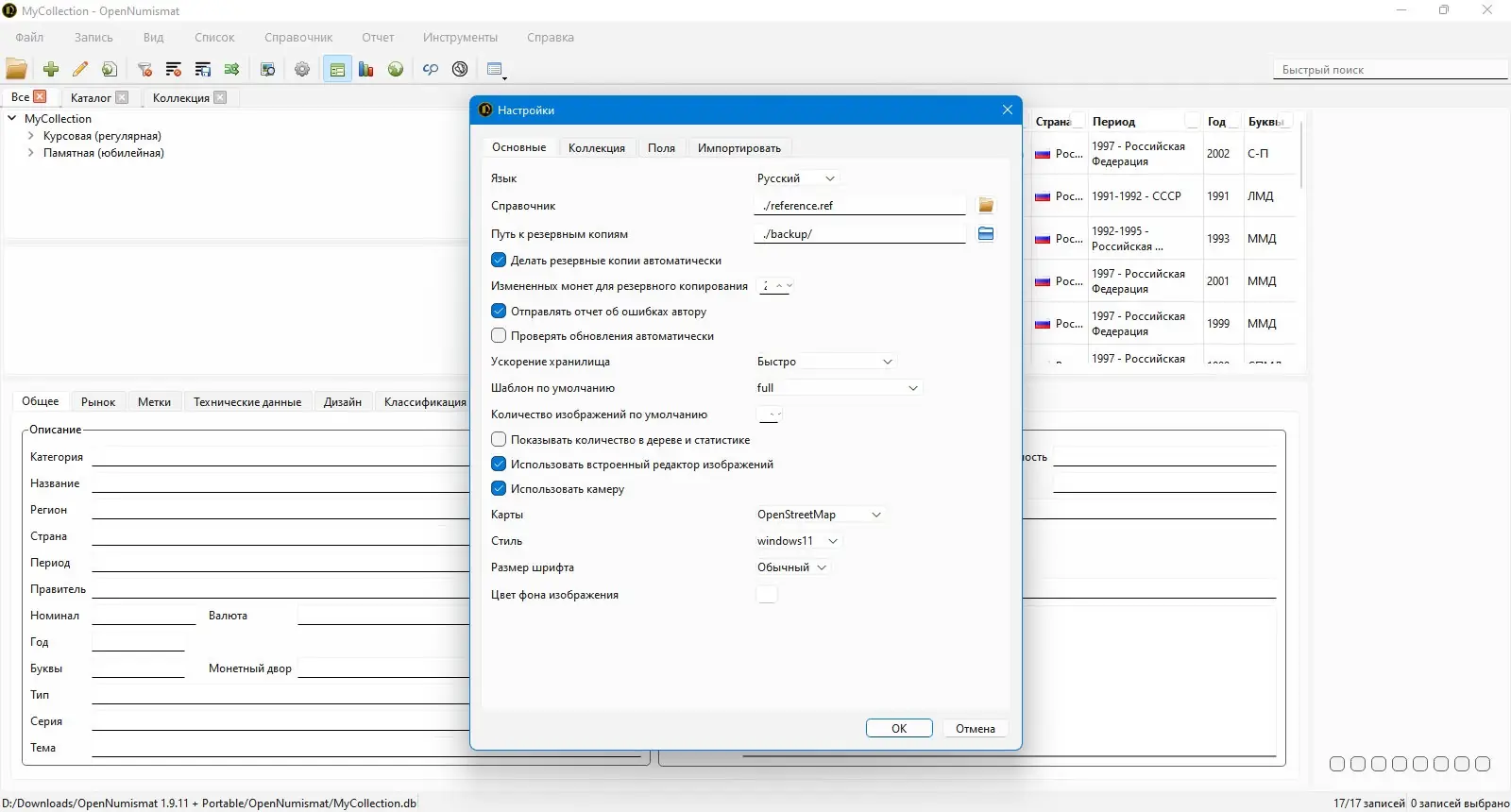Focus the Быстрый поиск search field
The width and height of the screenshot is (1511, 812).
pyautogui.click(x=1390, y=70)
